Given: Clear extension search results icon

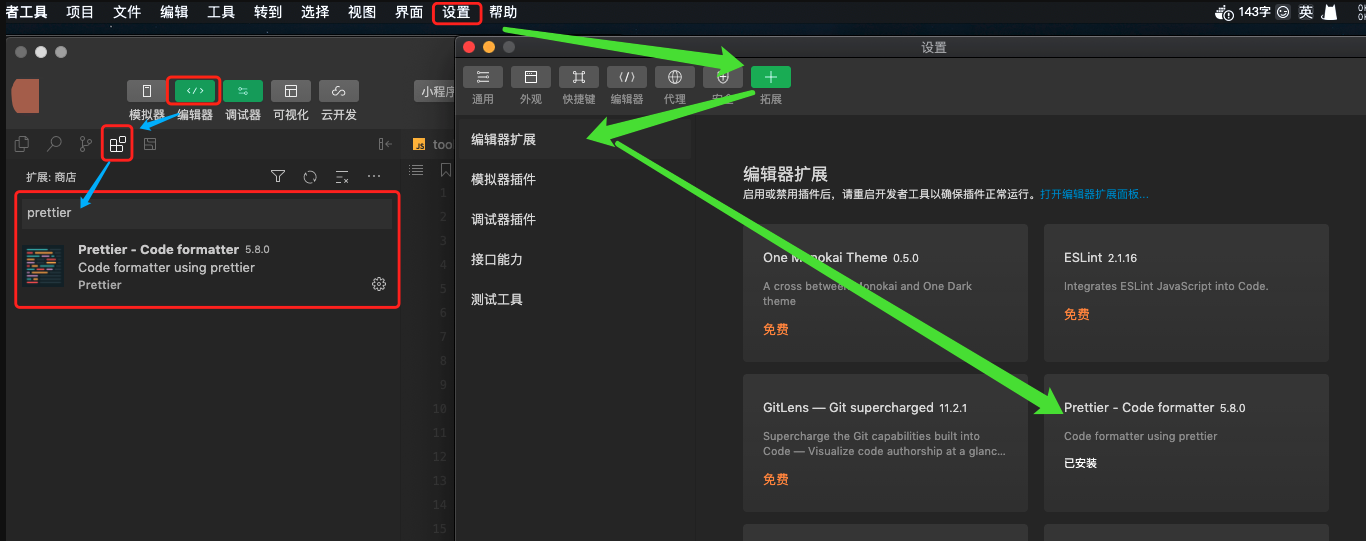Looking at the screenshot, I should 342,176.
